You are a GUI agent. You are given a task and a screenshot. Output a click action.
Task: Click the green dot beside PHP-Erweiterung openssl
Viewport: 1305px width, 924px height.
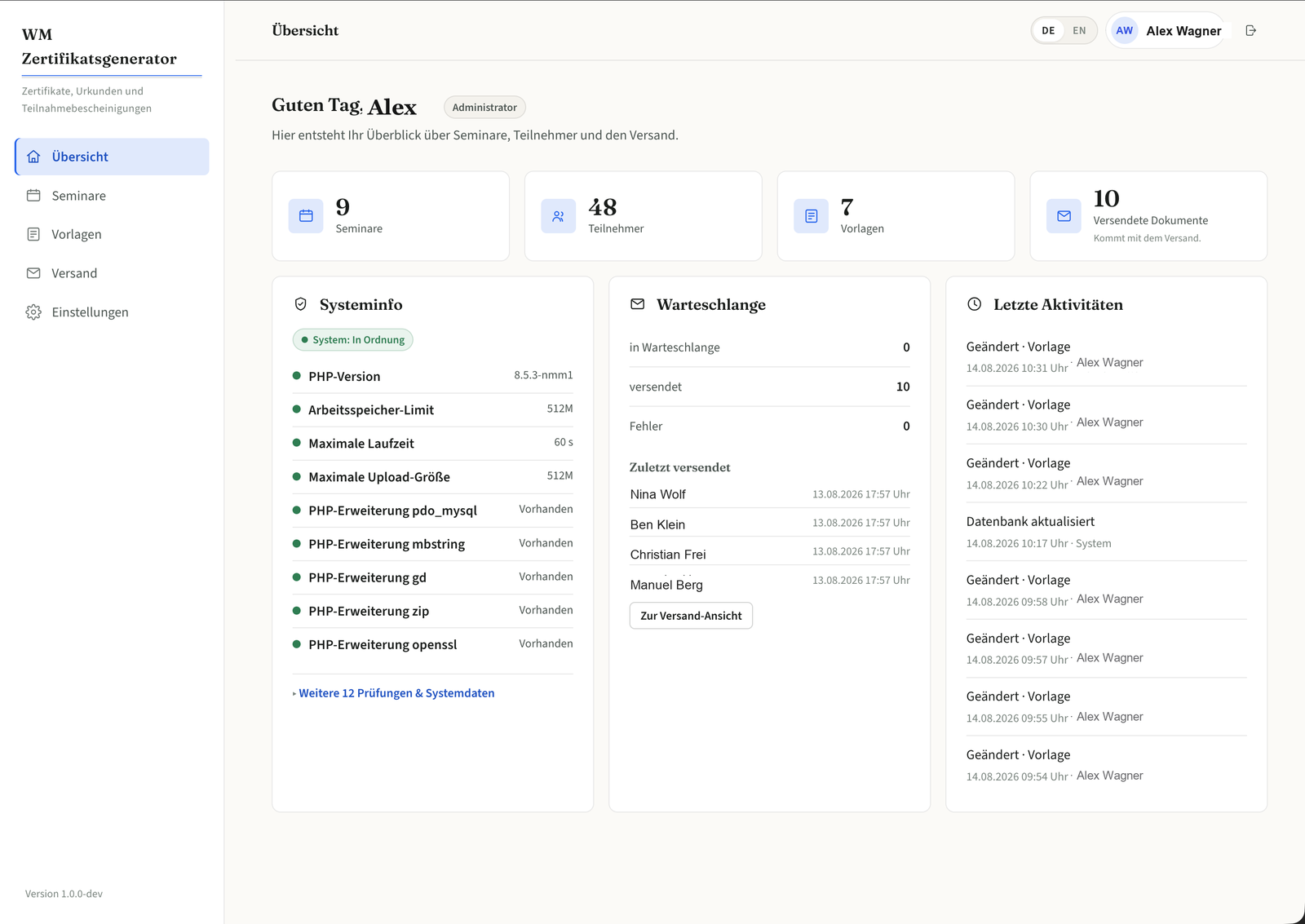(x=297, y=644)
